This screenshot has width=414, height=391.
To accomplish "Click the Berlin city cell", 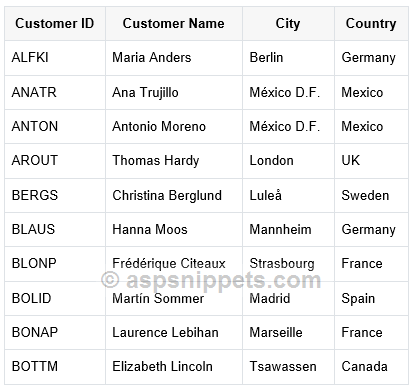I will tap(288, 58).
